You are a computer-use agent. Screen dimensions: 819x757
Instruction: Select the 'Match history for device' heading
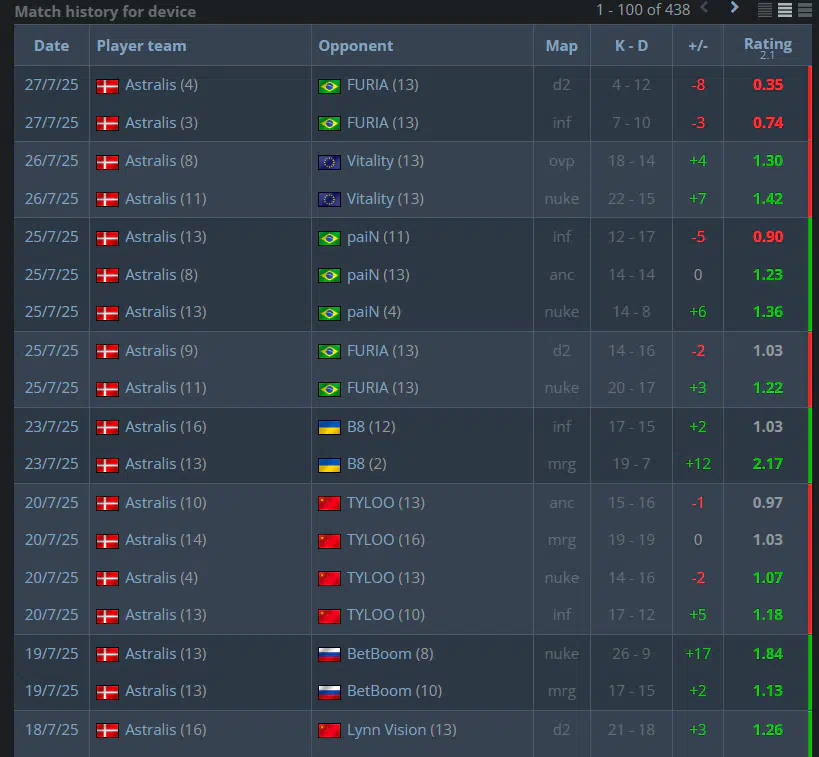click(105, 11)
